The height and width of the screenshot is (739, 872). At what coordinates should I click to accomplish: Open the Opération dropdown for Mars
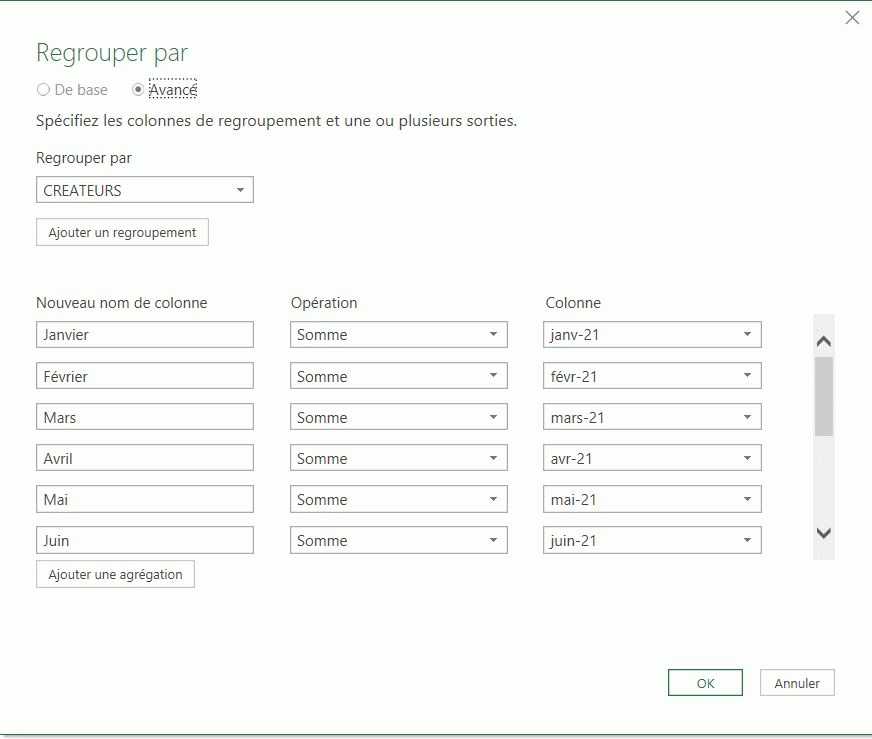(x=398, y=417)
